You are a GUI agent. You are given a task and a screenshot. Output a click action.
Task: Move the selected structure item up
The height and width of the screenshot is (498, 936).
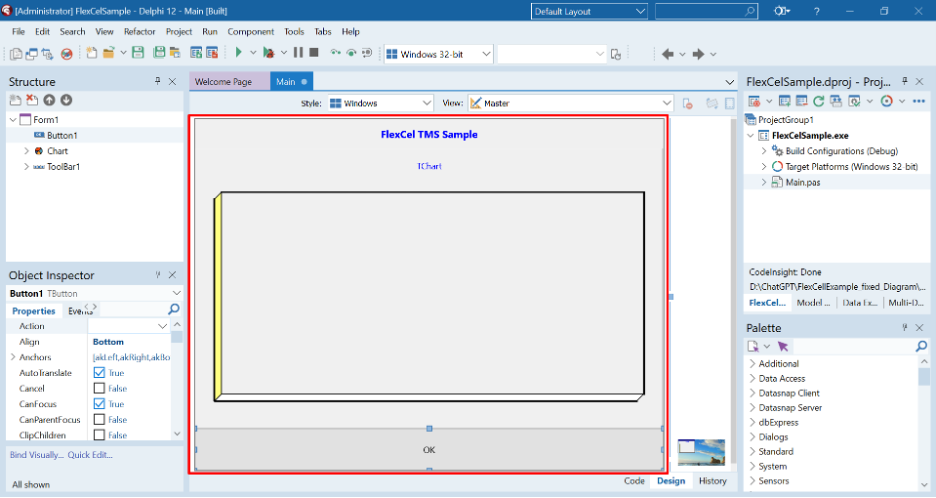point(49,100)
